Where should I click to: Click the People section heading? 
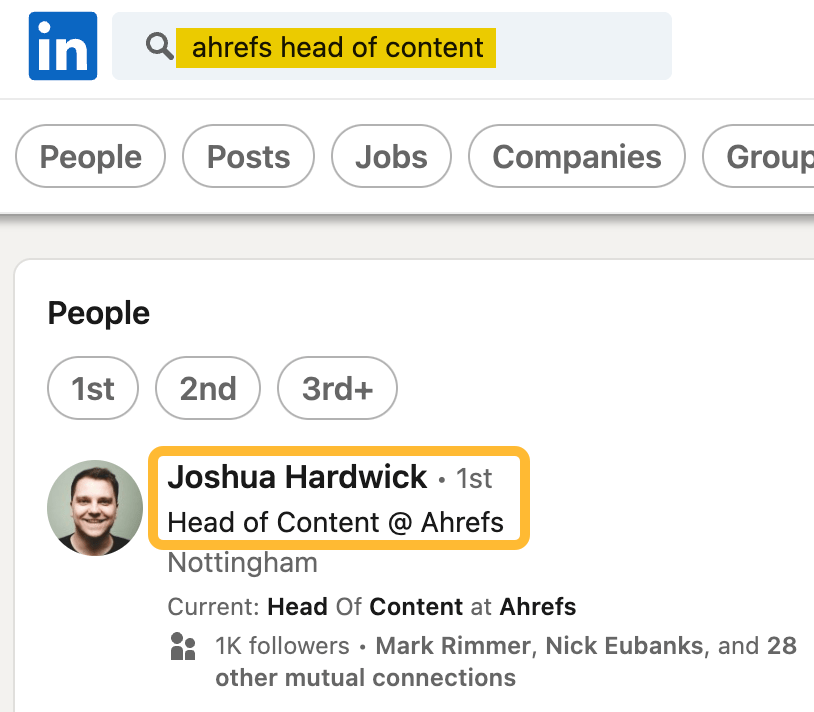click(x=98, y=313)
